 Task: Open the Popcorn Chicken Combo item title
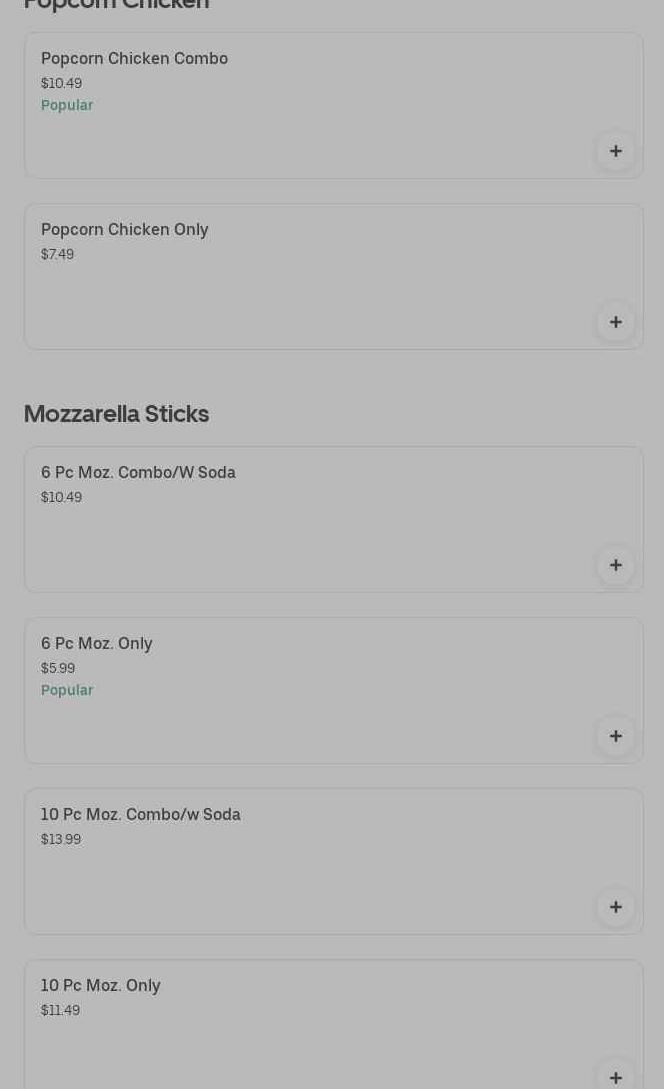(134, 58)
